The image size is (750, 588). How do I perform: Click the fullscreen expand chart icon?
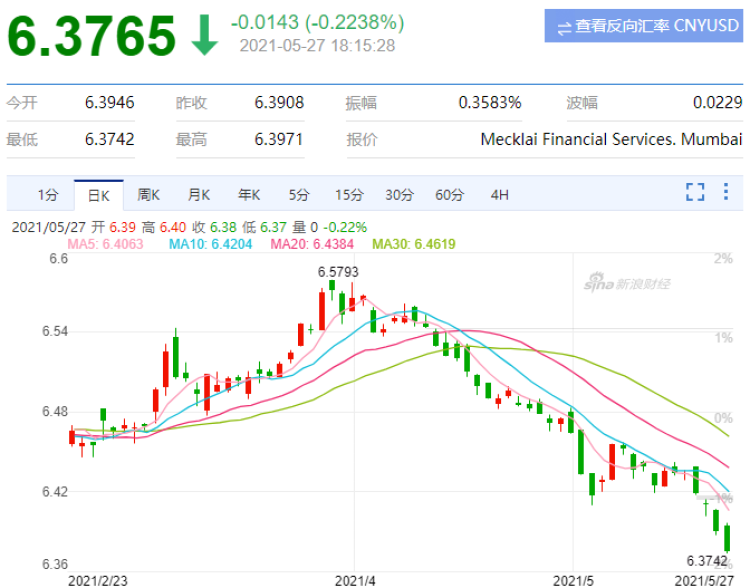click(695, 192)
